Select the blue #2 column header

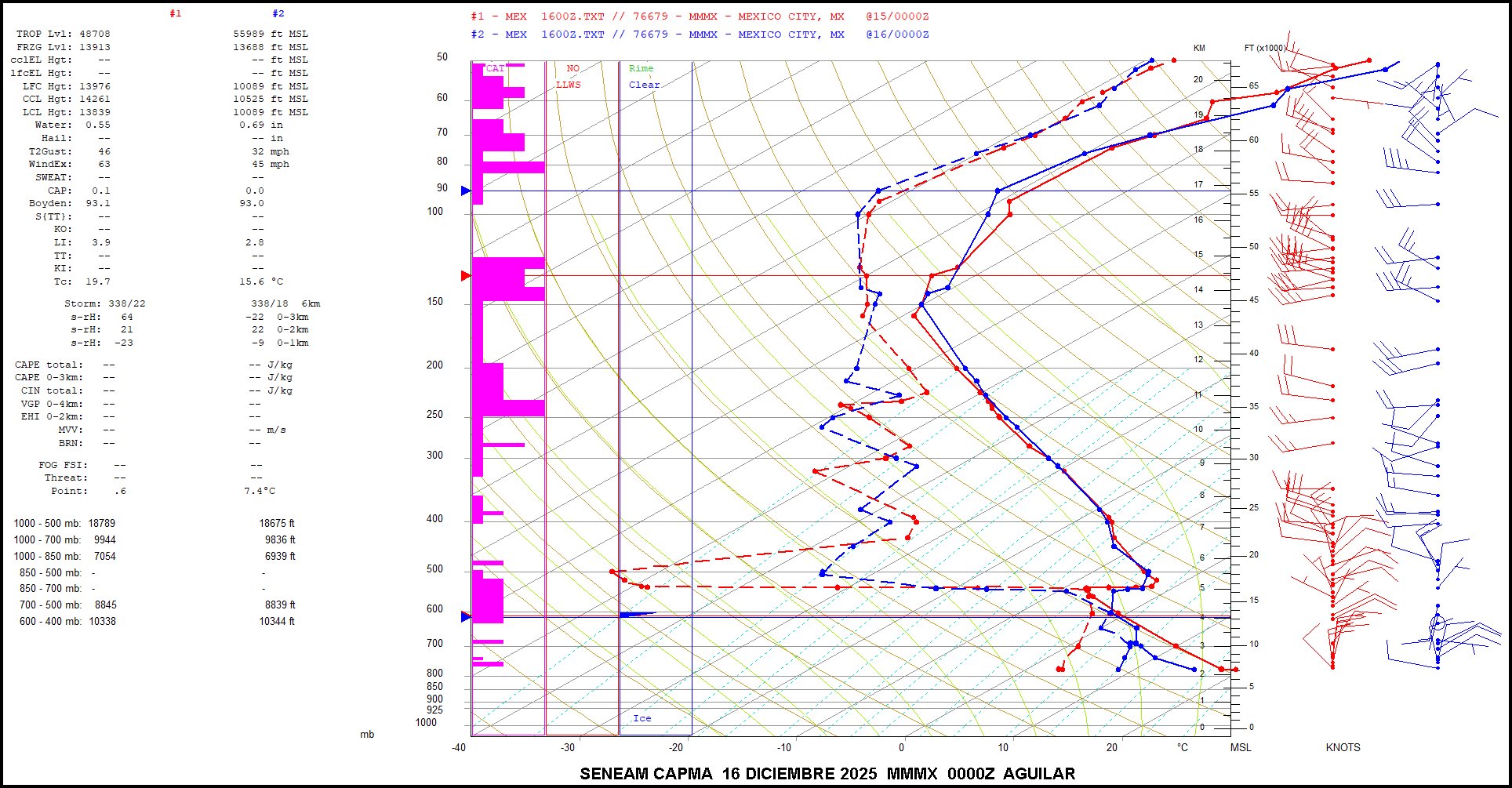(278, 14)
